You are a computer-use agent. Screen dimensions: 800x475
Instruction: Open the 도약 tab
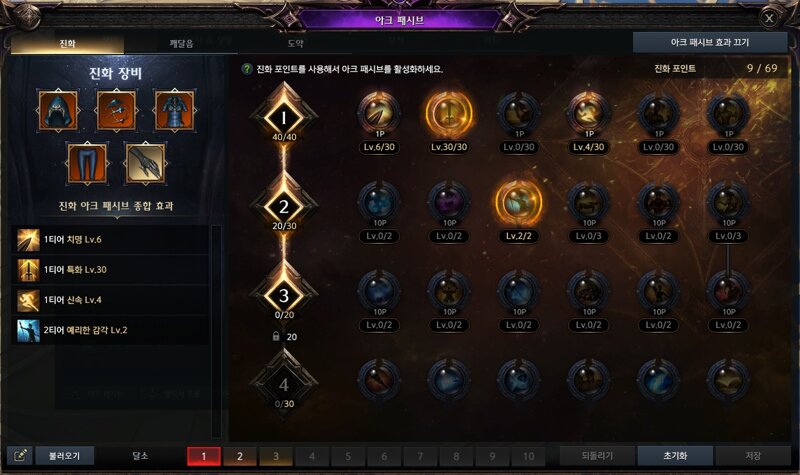(x=295, y=43)
